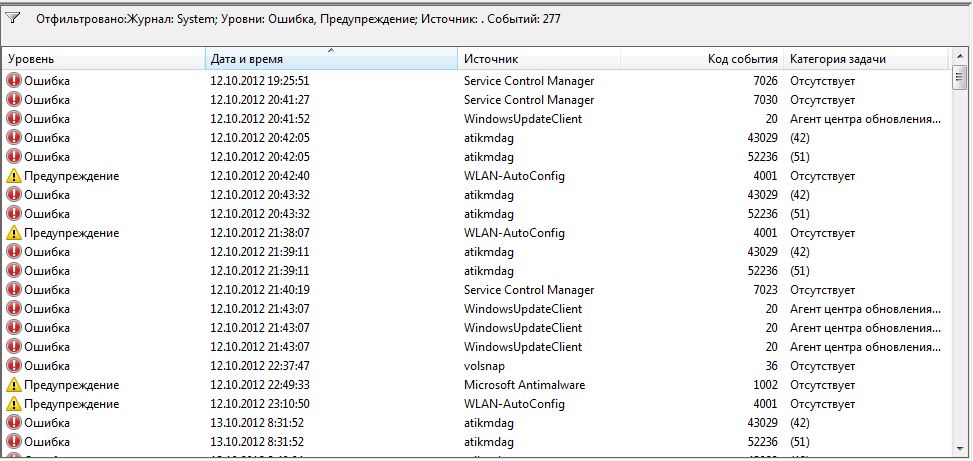Click error icon of 19:25:51 event
Viewport: 973px width, 461px height.
(x=14, y=81)
